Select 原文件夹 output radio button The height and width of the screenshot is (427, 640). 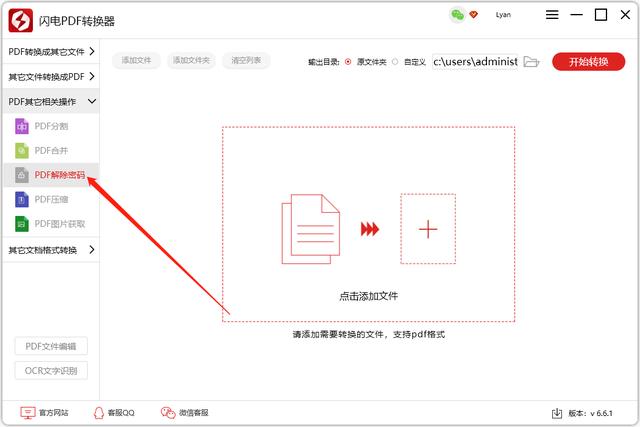click(348, 62)
